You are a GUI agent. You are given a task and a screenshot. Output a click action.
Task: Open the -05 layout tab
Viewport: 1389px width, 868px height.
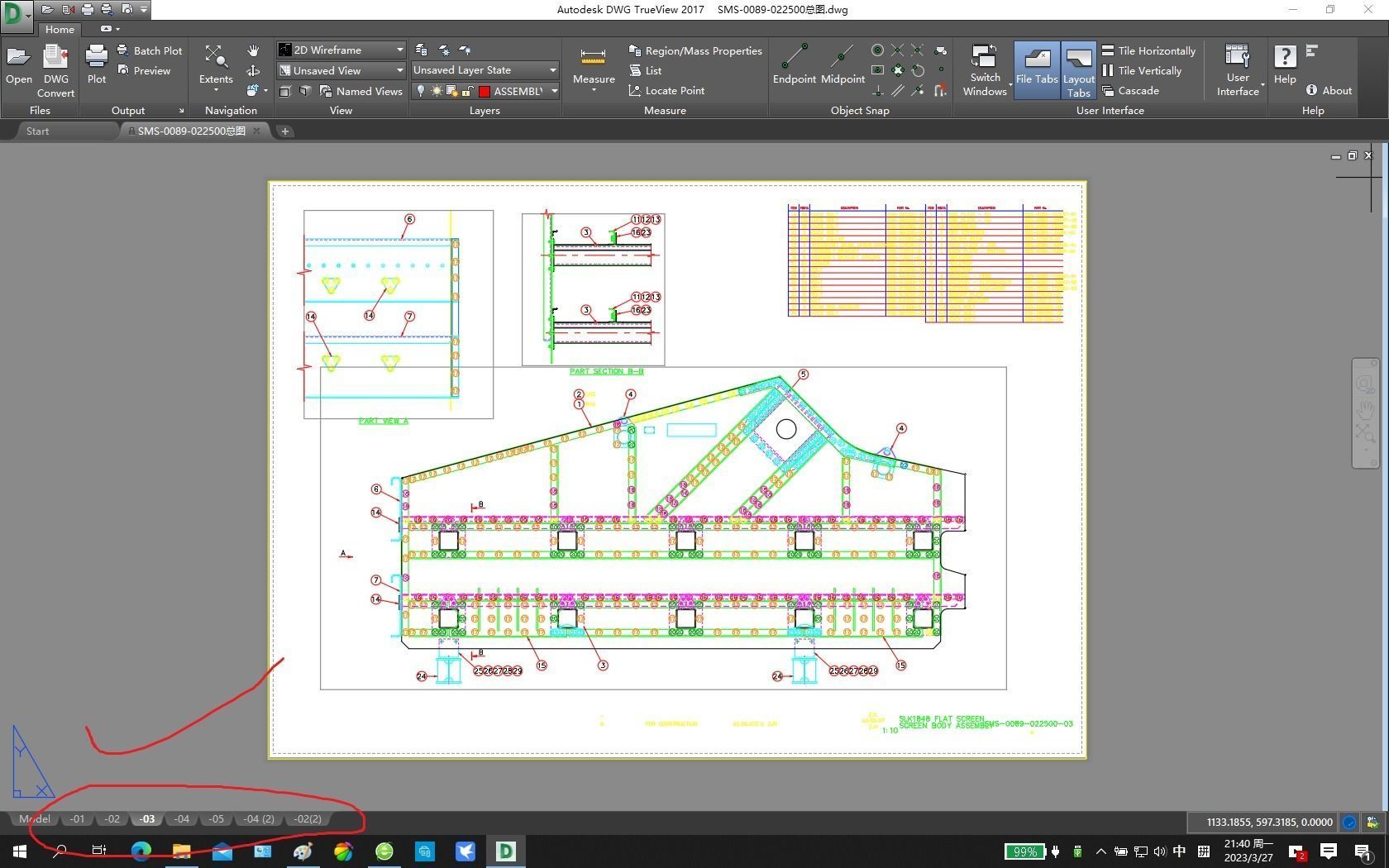tap(217, 819)
